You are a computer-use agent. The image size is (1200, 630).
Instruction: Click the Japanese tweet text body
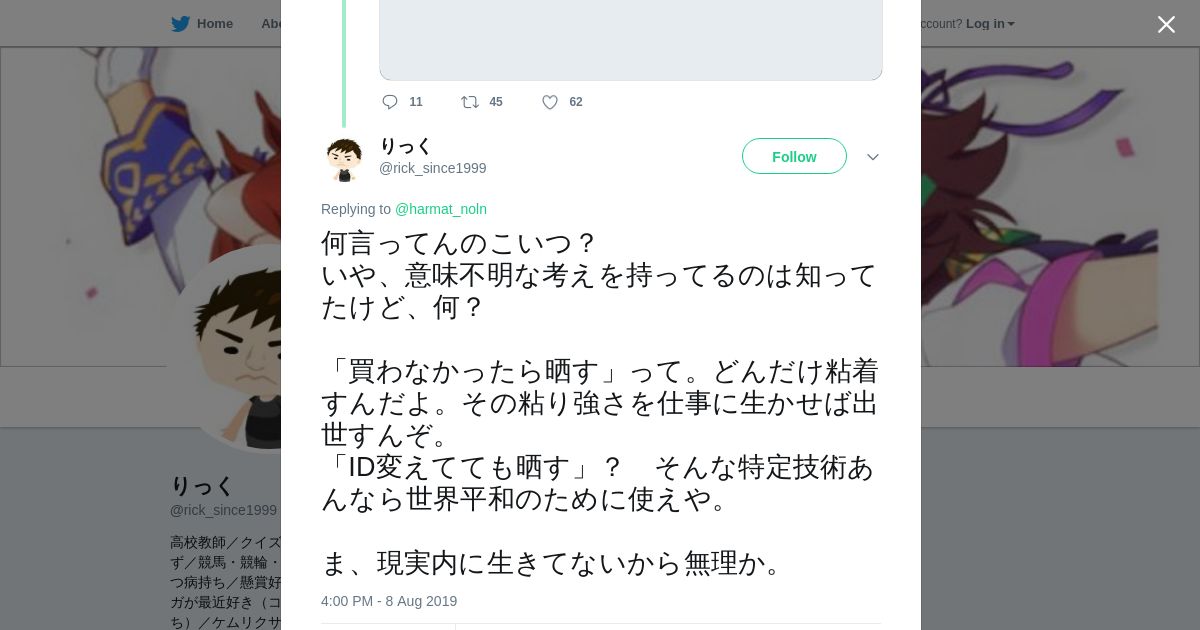tap(600, 400)
